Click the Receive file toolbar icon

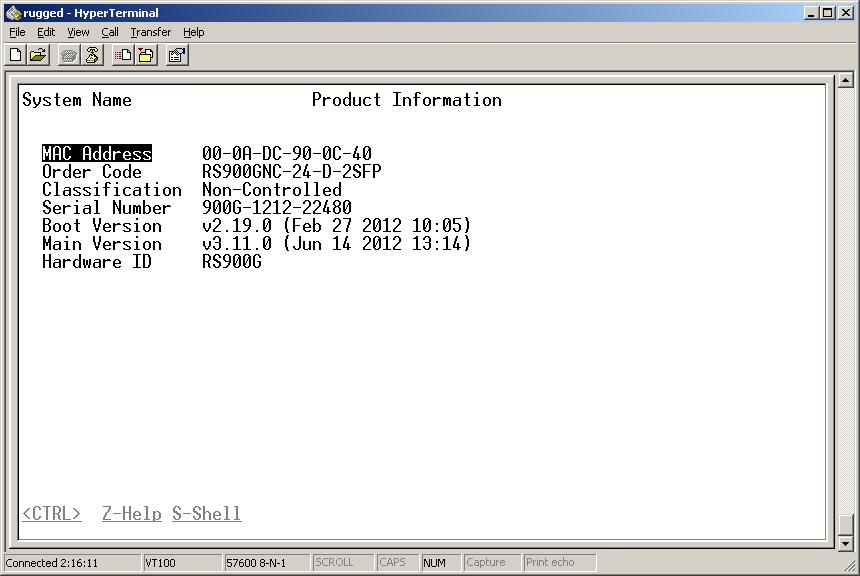pyautogui.click(x=146, y=55)
